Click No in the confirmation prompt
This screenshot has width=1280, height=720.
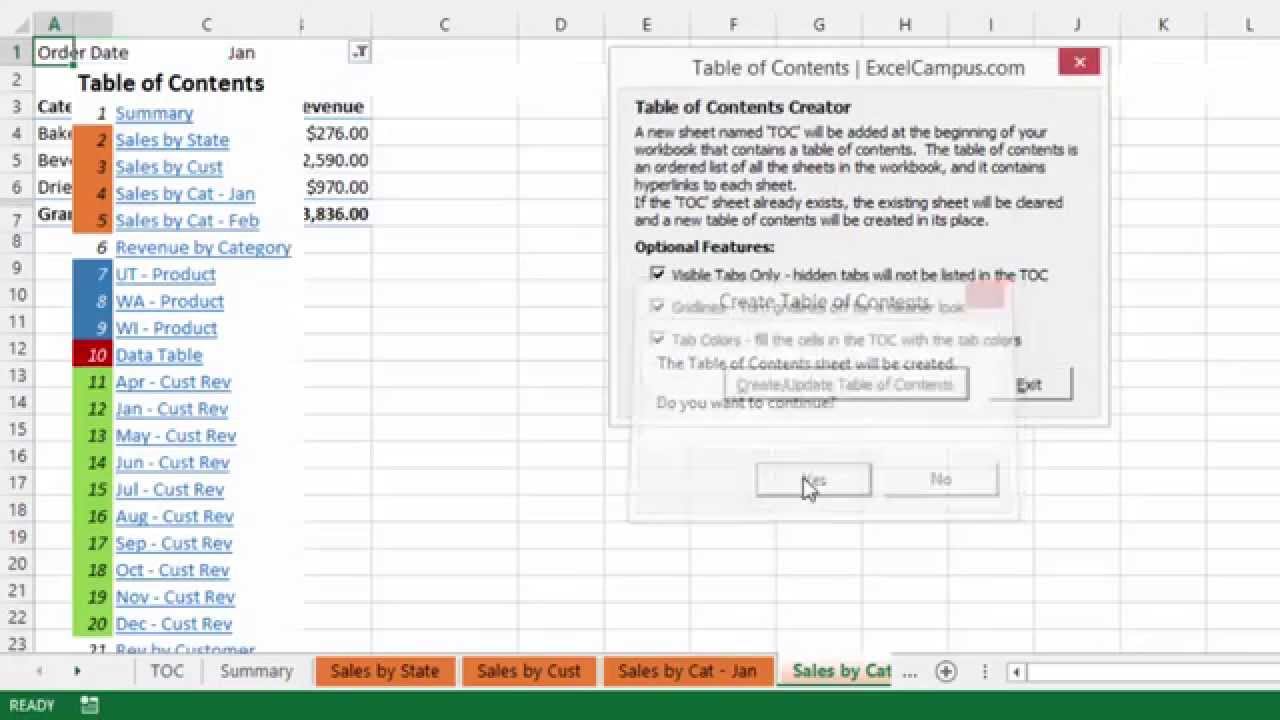point(940,480)
